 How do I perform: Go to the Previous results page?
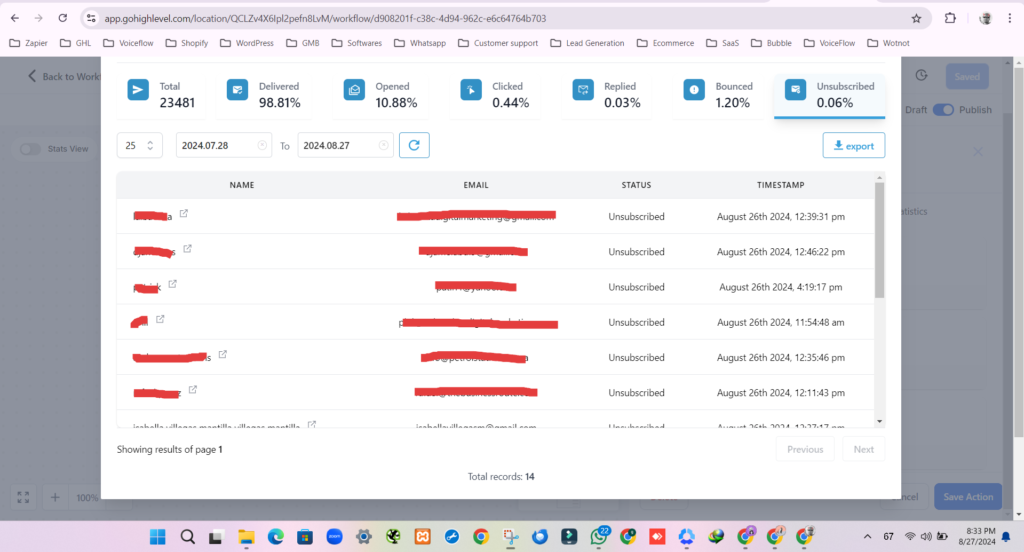805,449
